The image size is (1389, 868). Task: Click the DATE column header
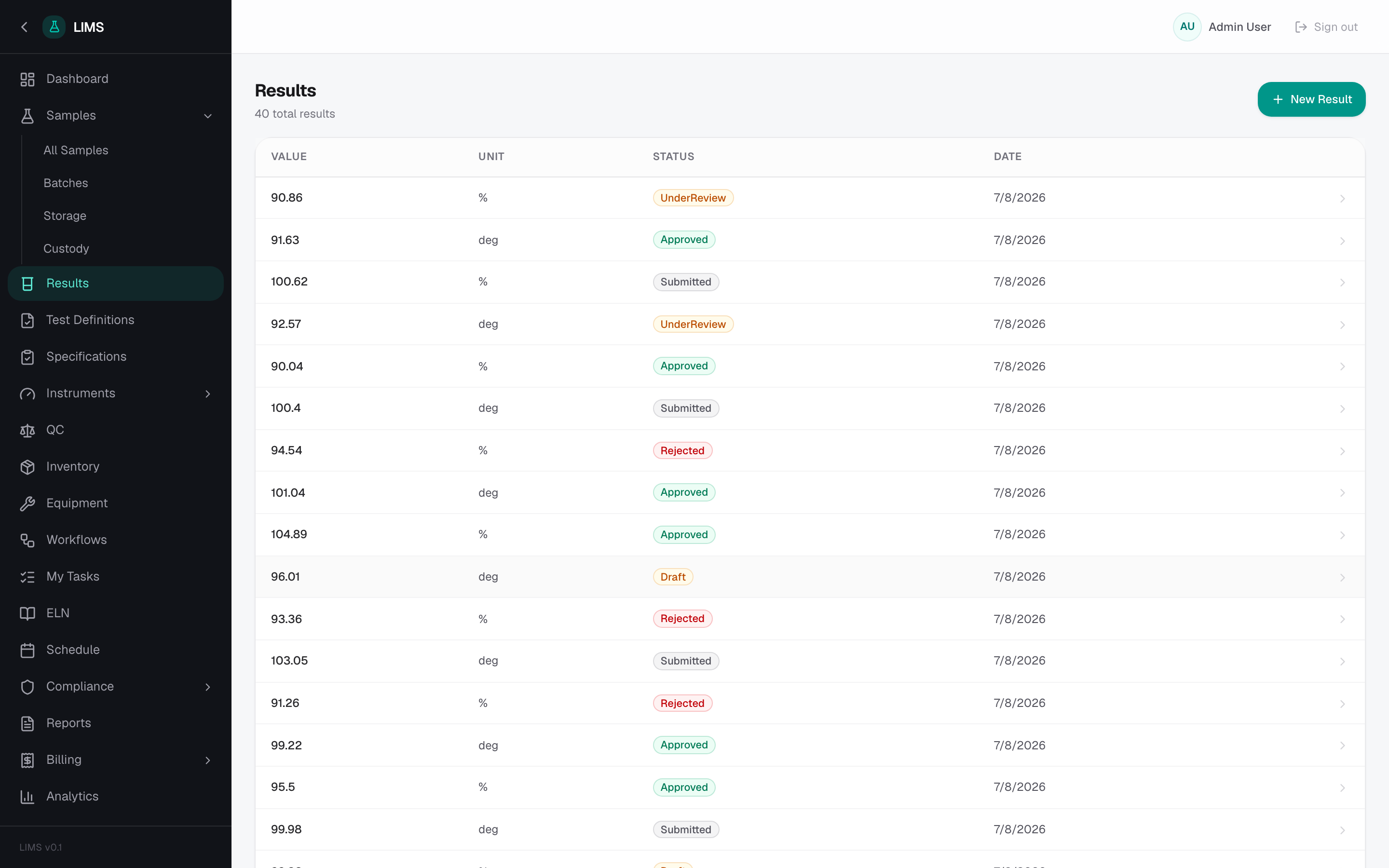pyautogui.click(x=1008, y=157)
